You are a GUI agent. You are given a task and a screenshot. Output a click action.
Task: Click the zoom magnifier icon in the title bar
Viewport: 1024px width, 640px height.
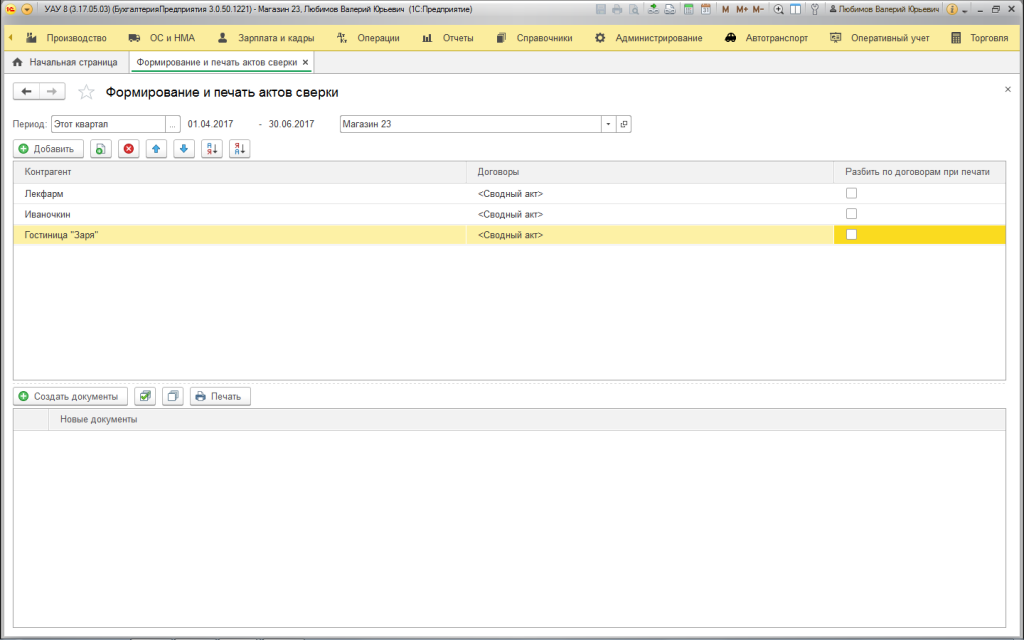[x=778, y=10]
